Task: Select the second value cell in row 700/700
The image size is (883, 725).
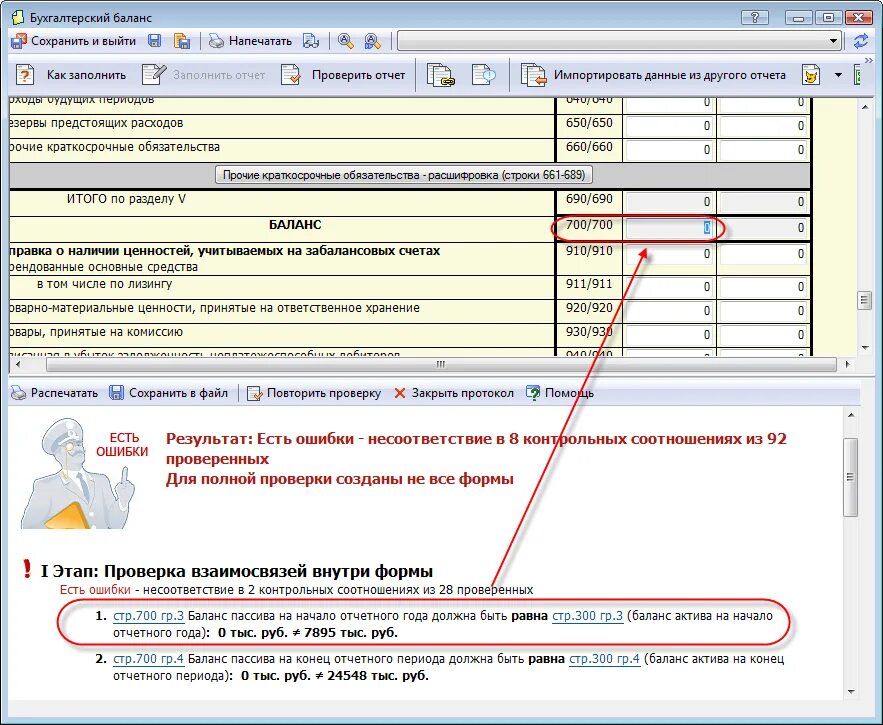Action: pos(763,228)
